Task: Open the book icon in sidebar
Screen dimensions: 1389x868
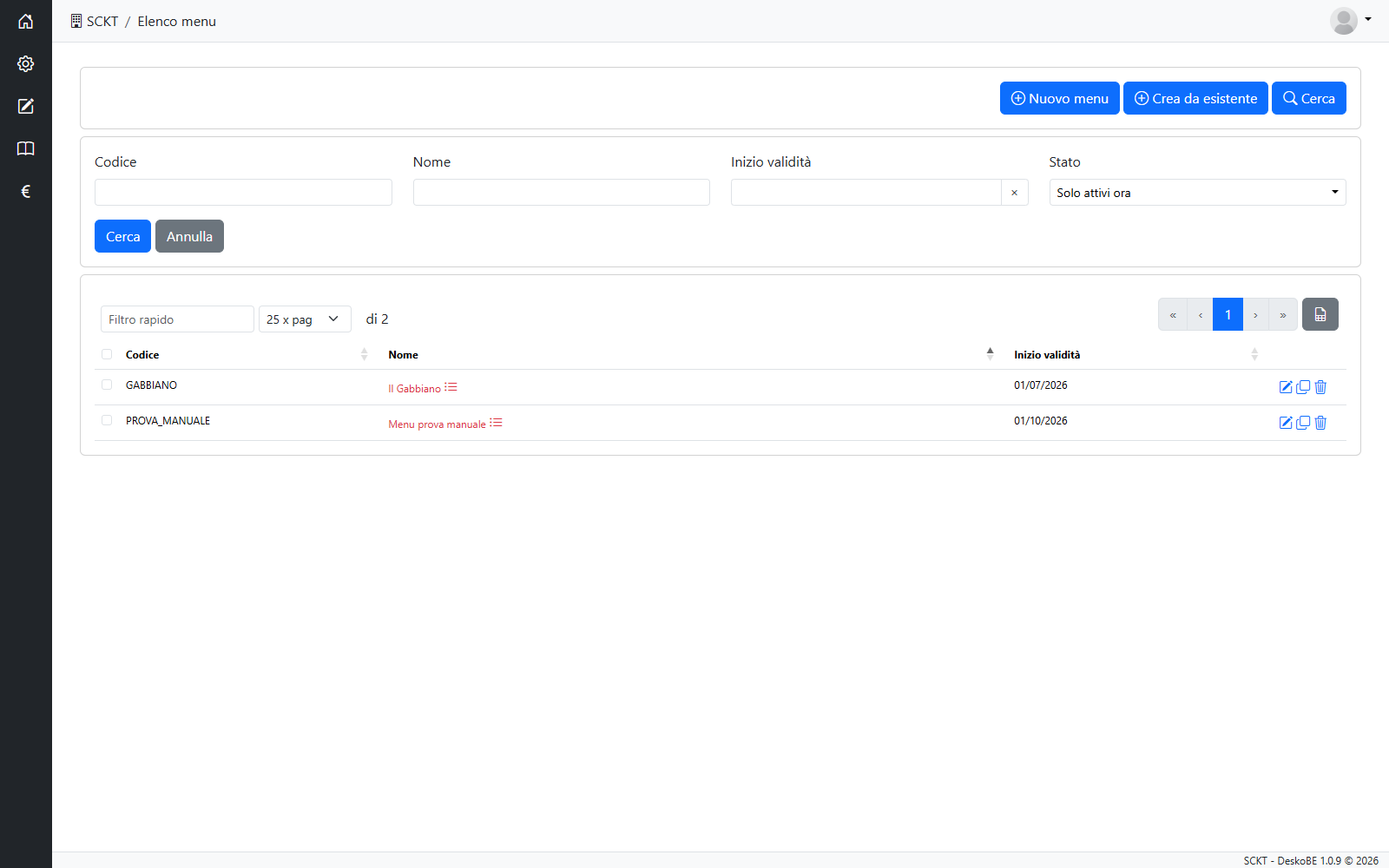Action: click(x=26, y=149)
